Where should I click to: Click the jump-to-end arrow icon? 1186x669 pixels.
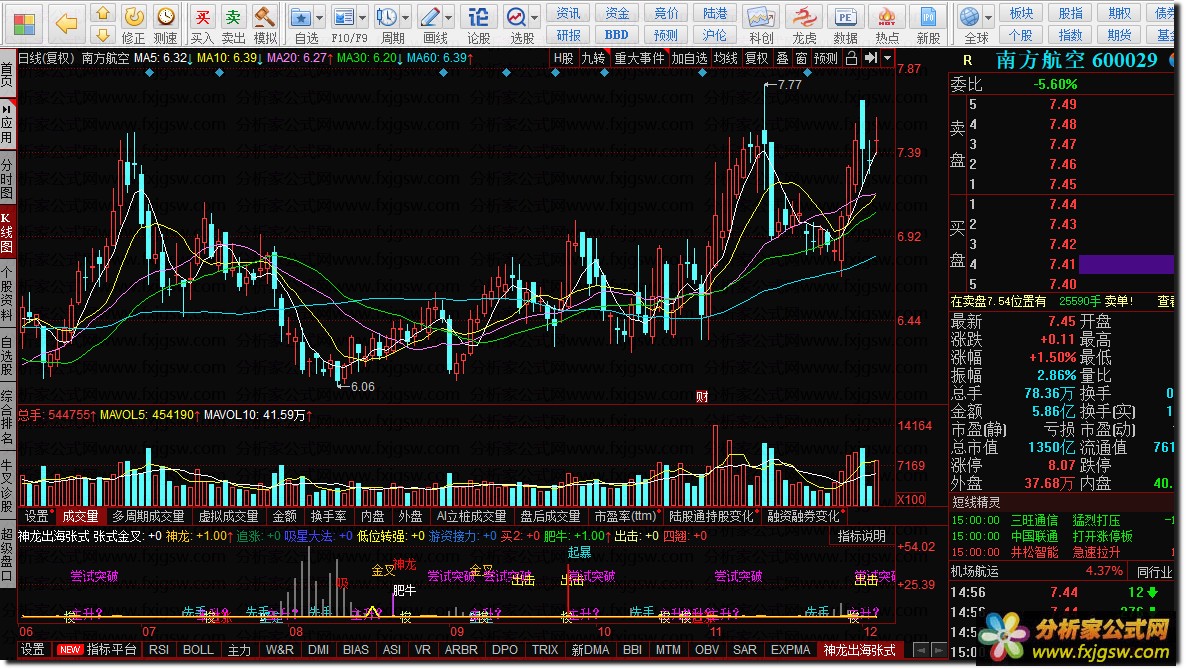tap(871, 58)
